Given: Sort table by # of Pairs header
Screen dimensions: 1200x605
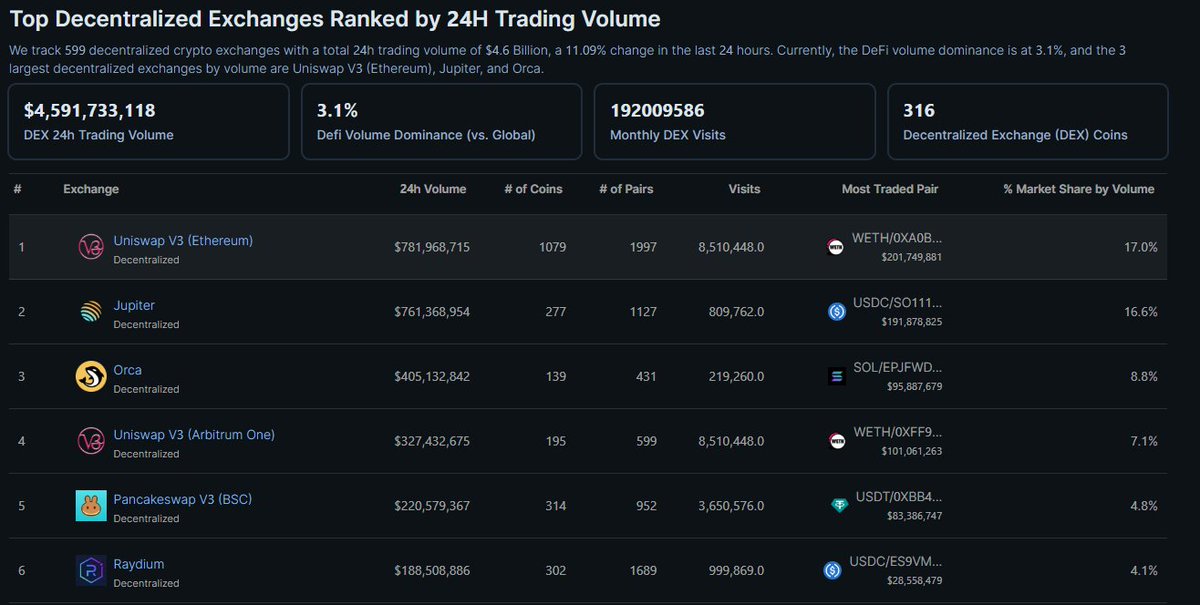Looking at the screenshot, I should click(x=626, y=189).
